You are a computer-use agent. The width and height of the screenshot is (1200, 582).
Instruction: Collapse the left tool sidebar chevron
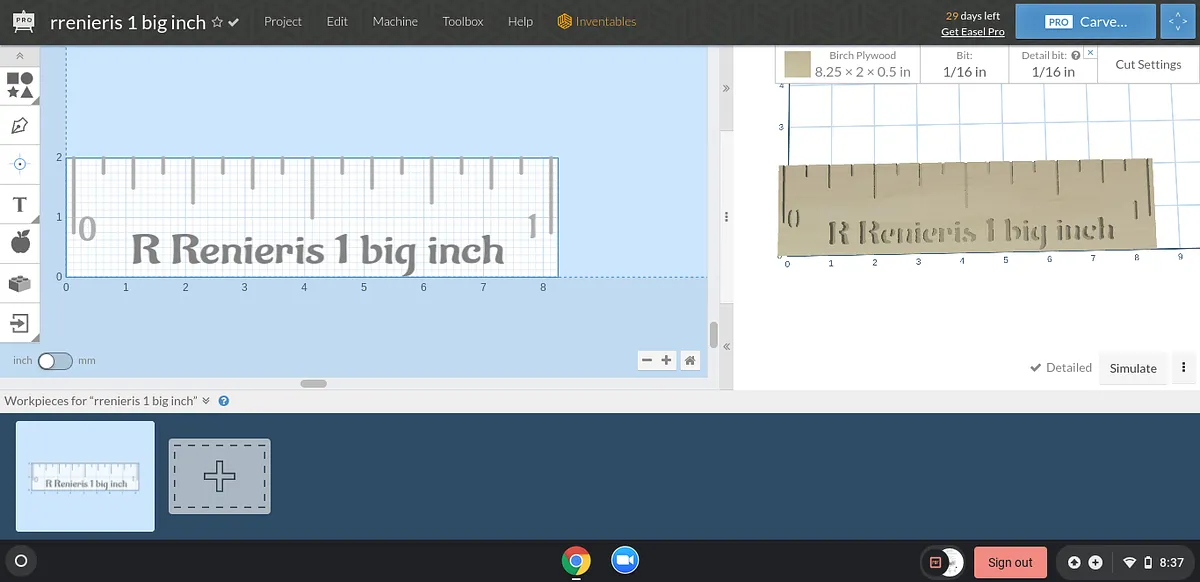coord(20,57)
